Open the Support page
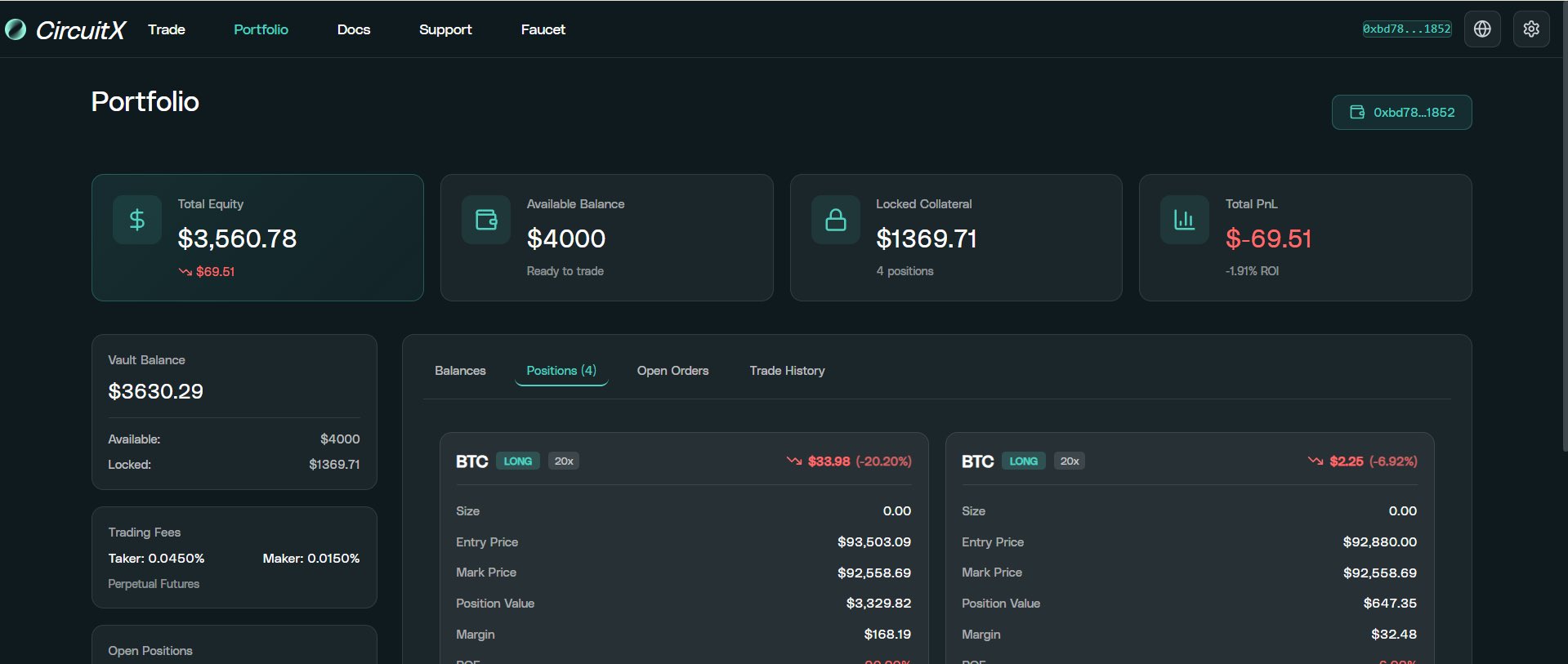Image resolution: width=1568 pixels, height=664 pixels. tap(445, 29)
